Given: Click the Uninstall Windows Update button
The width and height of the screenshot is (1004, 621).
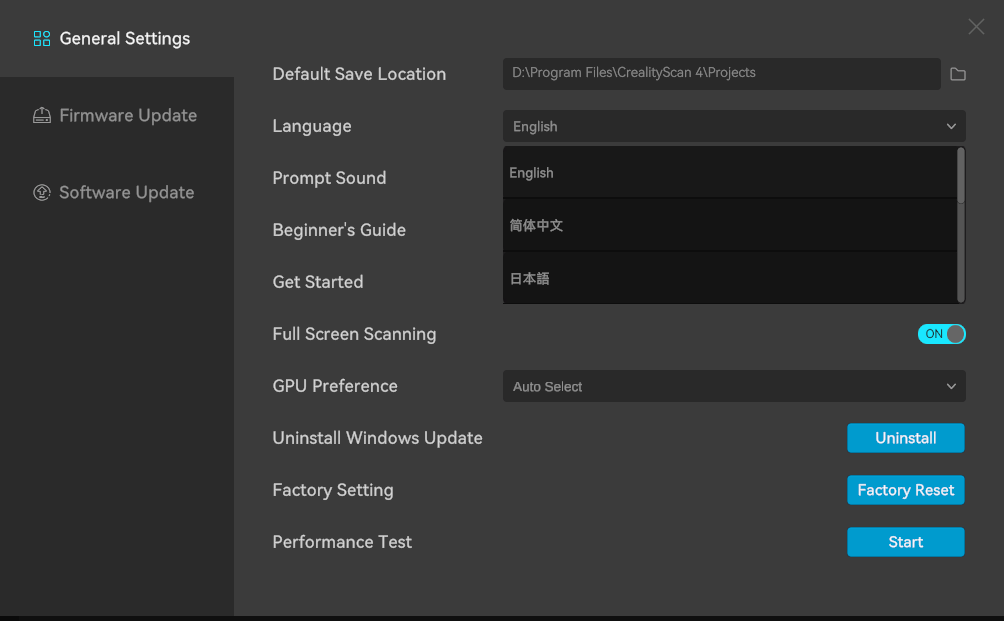Looking at the screenshot, I should pyautogui.click(x=905, y=438).
